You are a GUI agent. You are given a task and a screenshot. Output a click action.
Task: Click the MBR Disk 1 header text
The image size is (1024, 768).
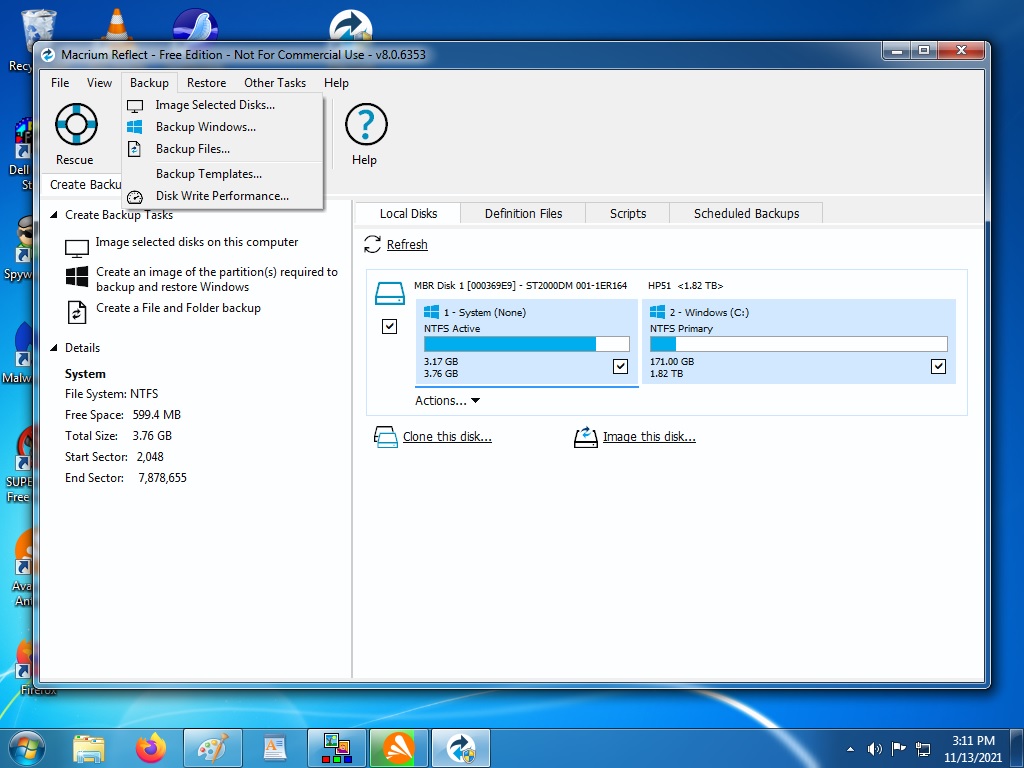point(520,285)
